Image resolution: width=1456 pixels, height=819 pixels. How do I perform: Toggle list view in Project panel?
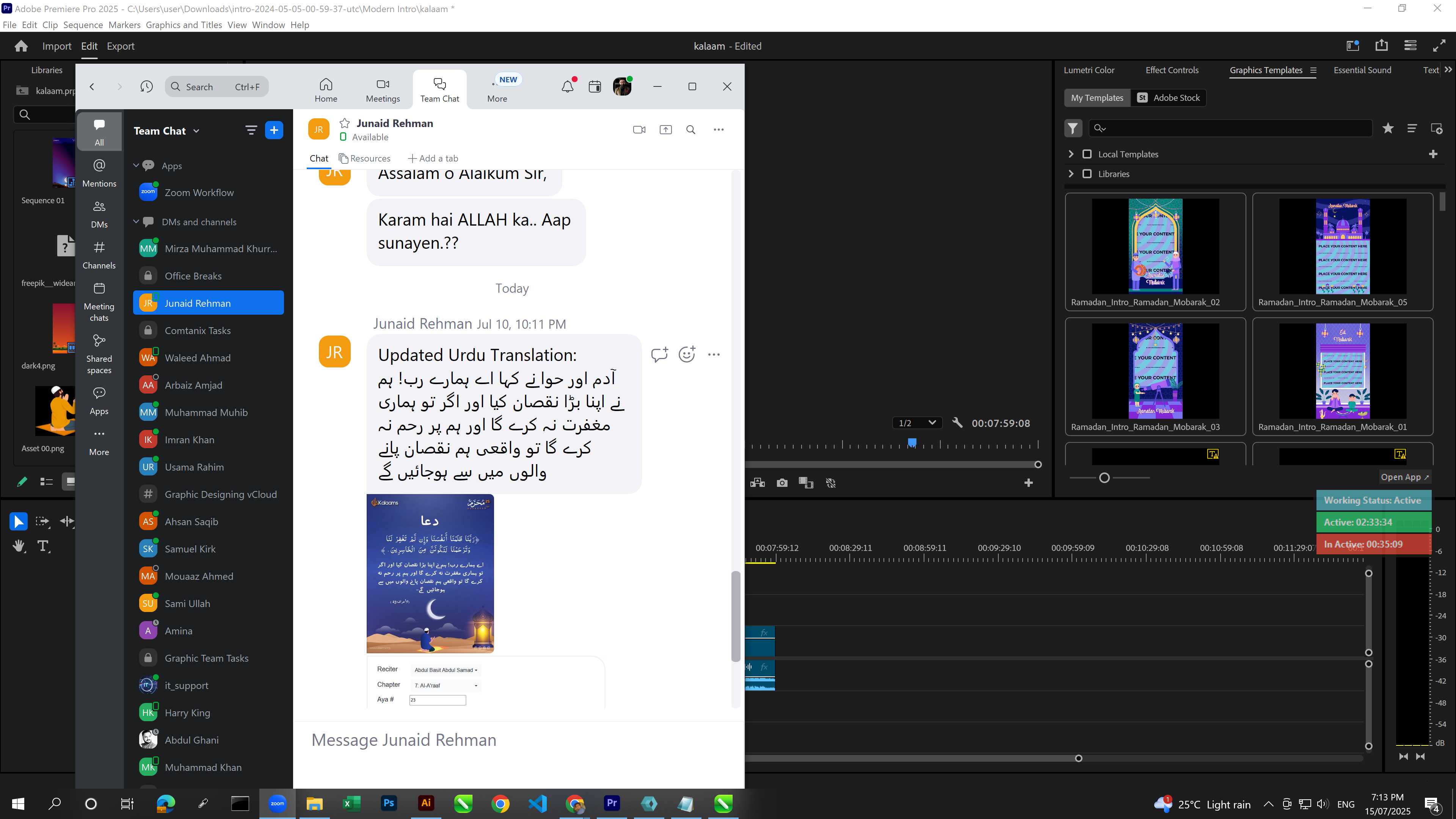point(46,482)
